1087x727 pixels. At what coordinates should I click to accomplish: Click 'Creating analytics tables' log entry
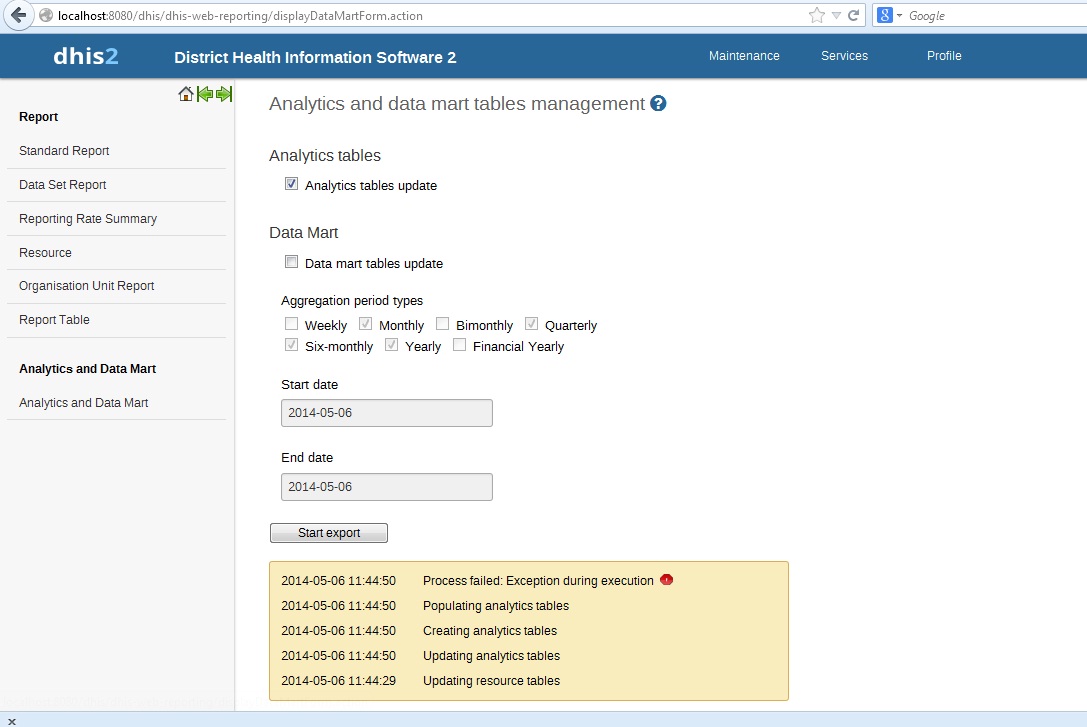489,631
